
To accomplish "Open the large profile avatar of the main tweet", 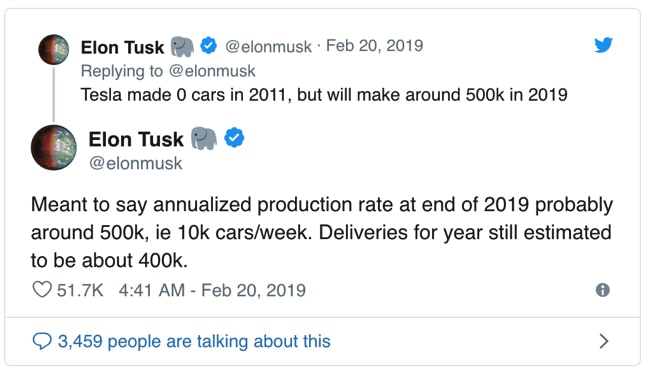I will [x=54, y=147].
